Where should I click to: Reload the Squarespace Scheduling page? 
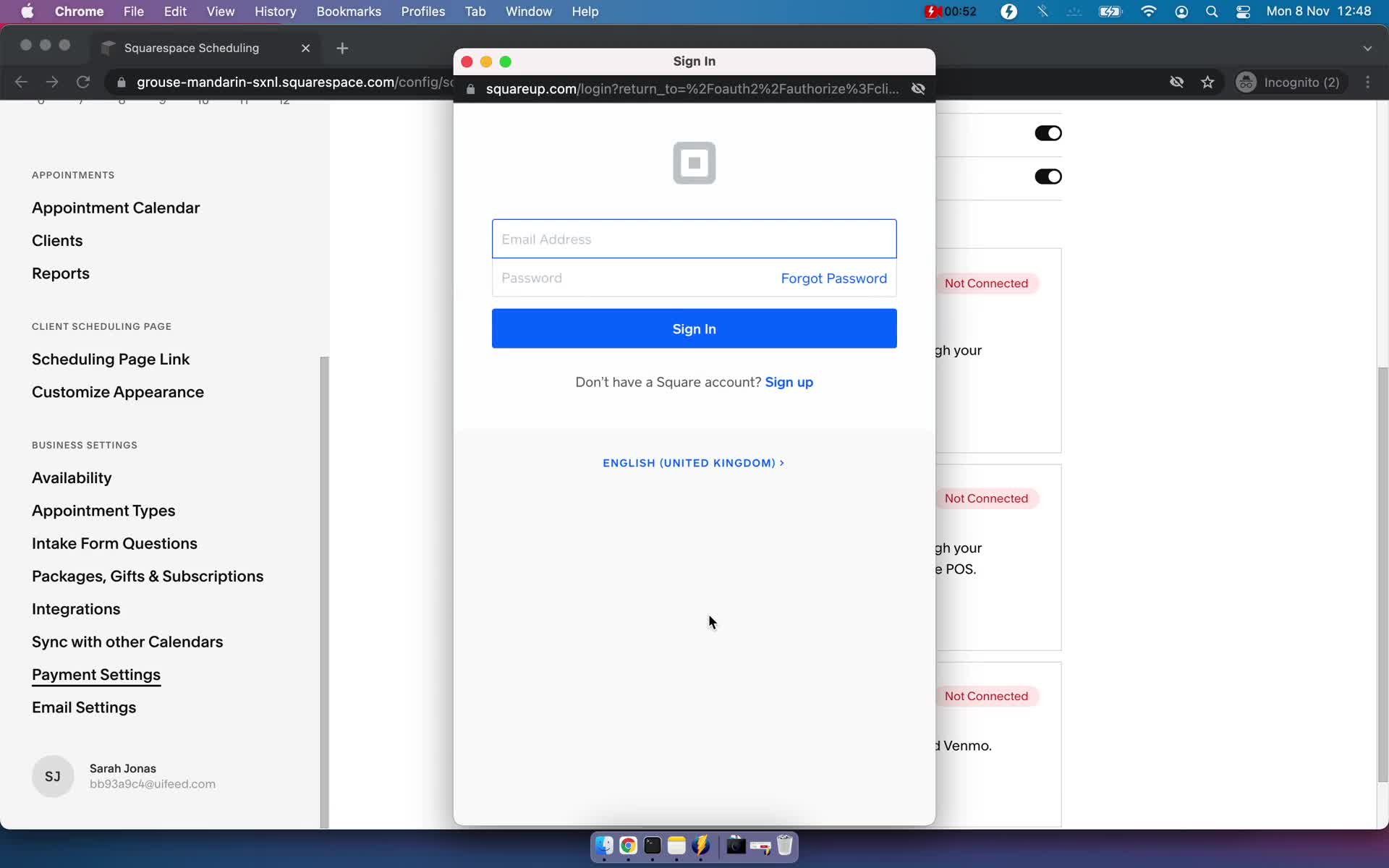[x=83, y=82]
